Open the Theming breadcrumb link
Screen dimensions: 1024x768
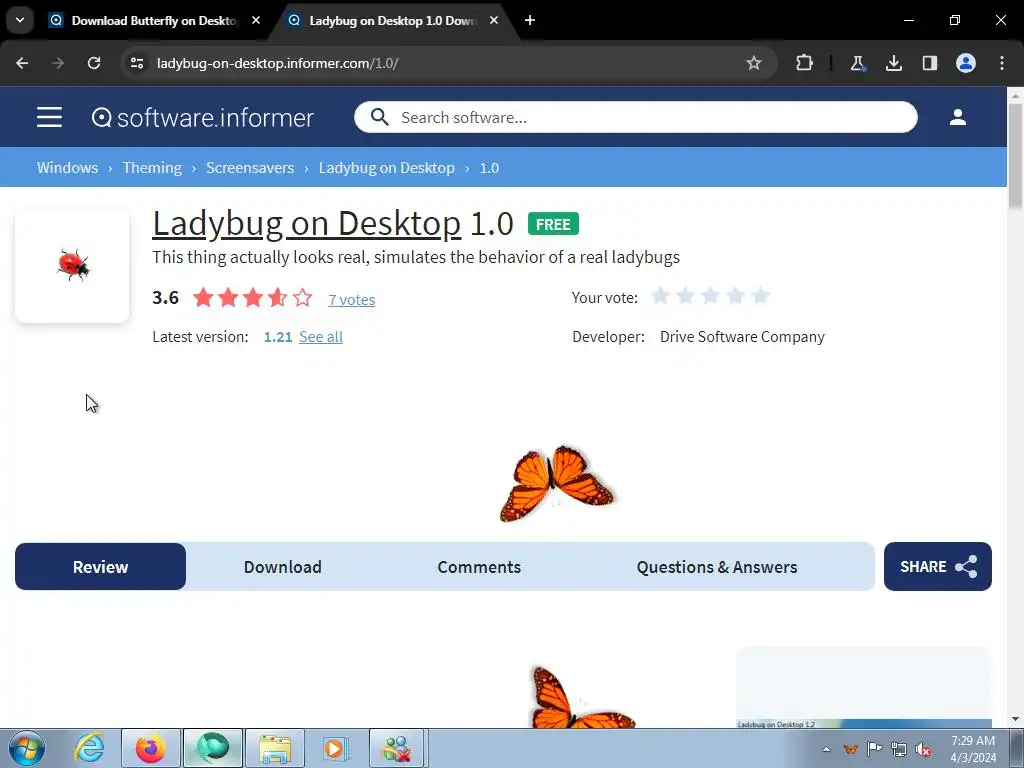(152, 168)
